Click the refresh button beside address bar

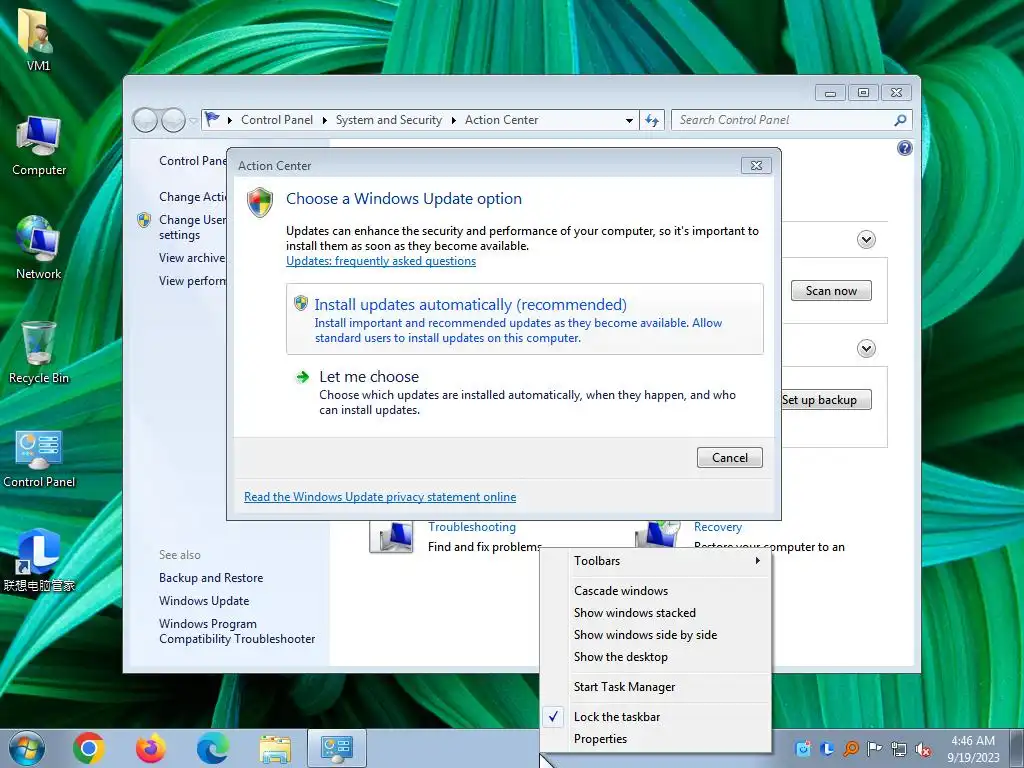pyautogui.click(x=652, y=120)
